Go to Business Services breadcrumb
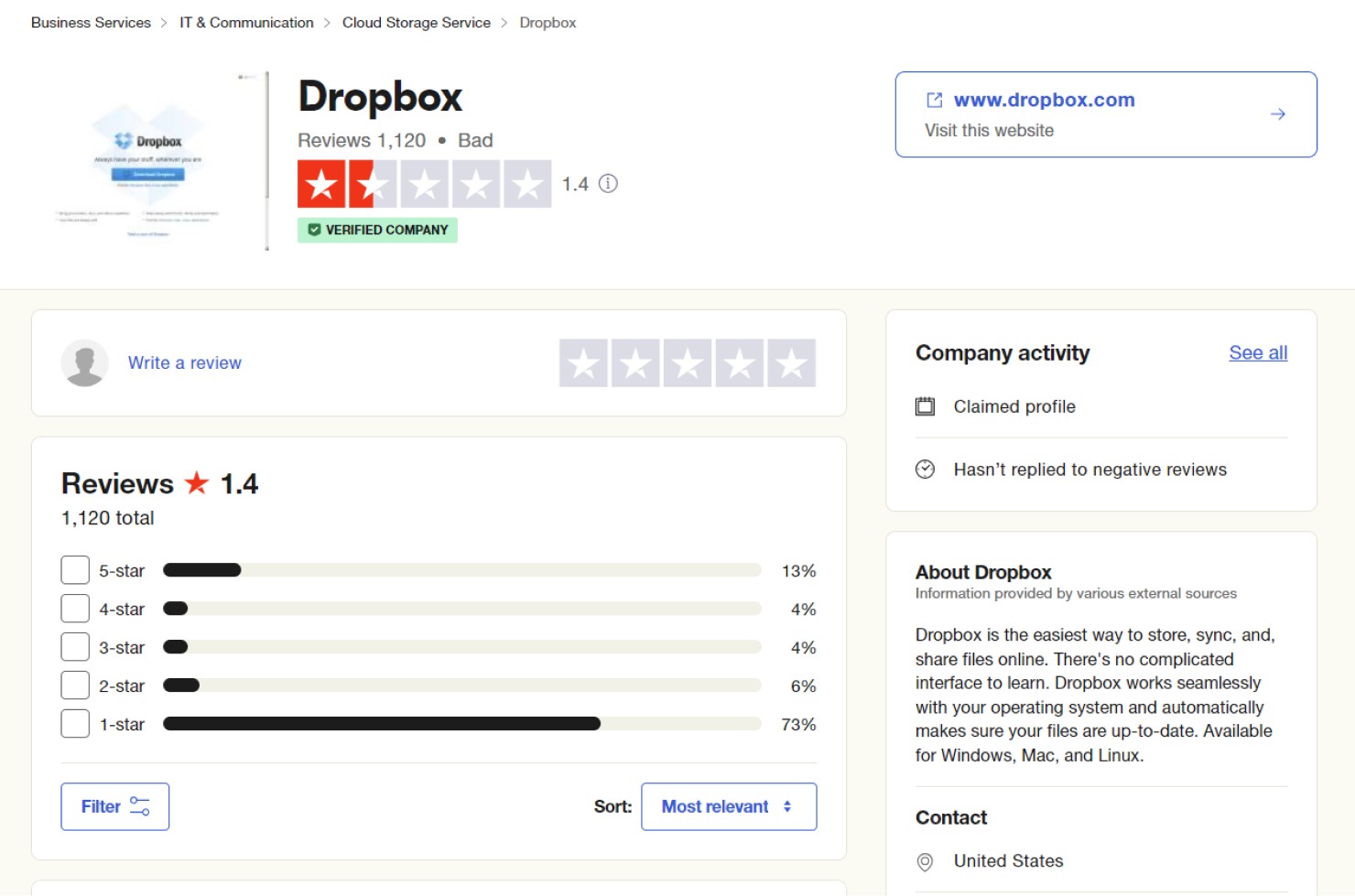The image size is (1355, 896). [x=91, y=23]
